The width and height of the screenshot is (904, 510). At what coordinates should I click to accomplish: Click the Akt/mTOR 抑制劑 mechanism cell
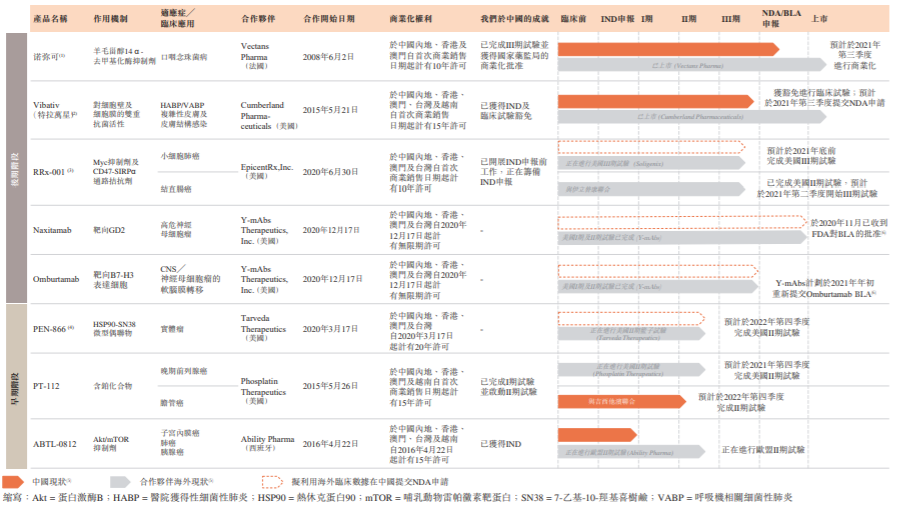pos(111,443)
